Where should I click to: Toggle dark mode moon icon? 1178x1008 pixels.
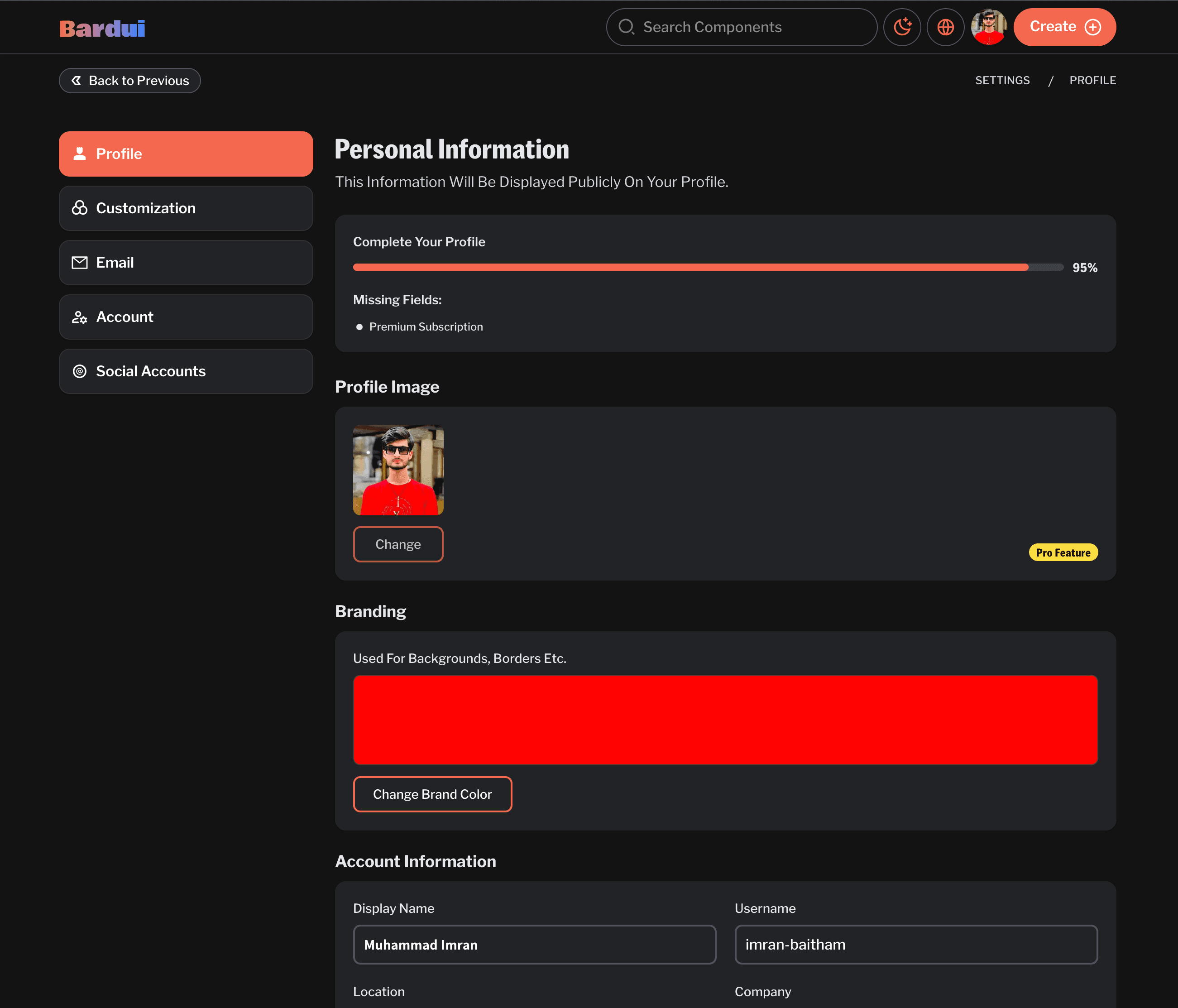coord(902,27)
